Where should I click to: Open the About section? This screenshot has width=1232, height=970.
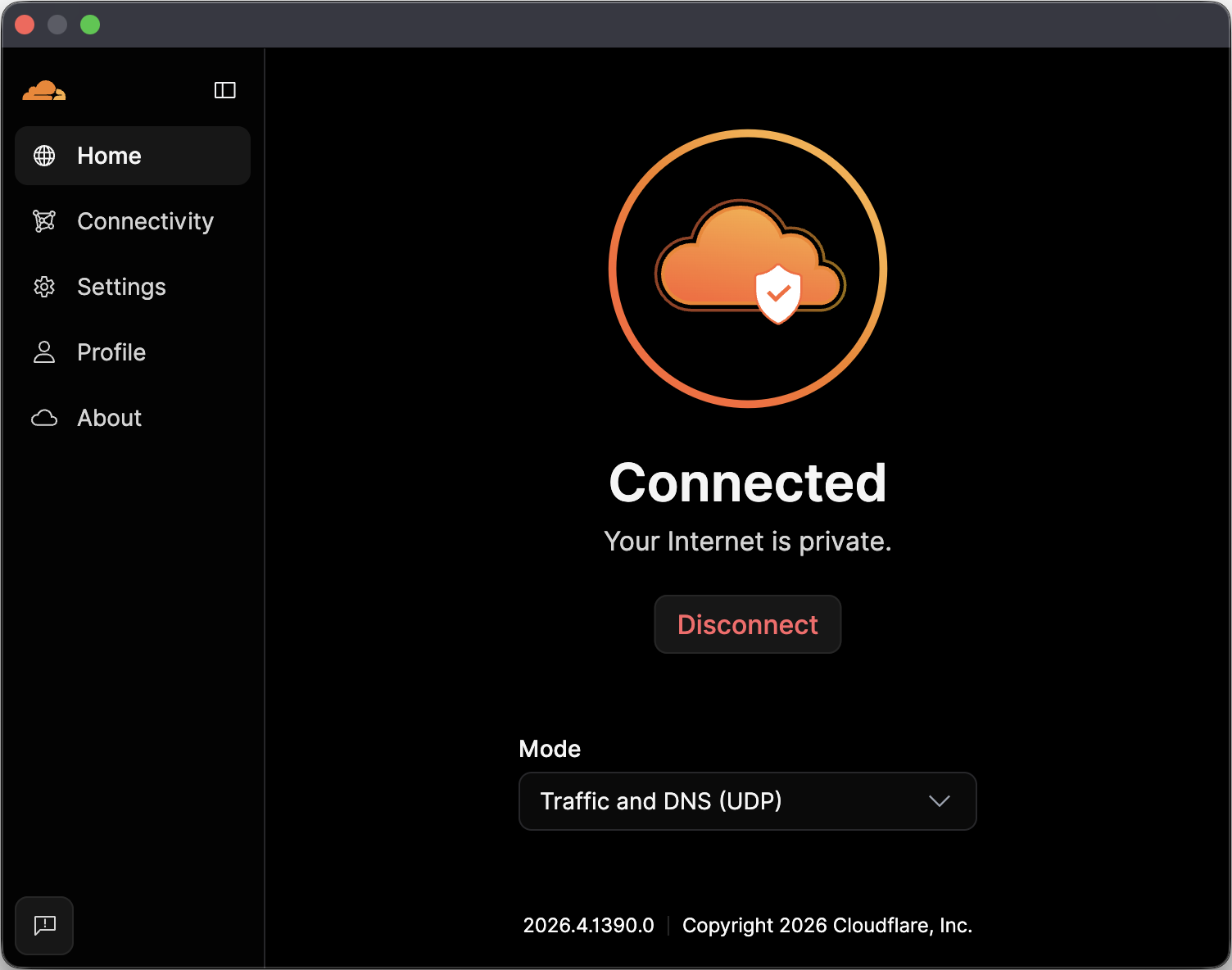133,418
